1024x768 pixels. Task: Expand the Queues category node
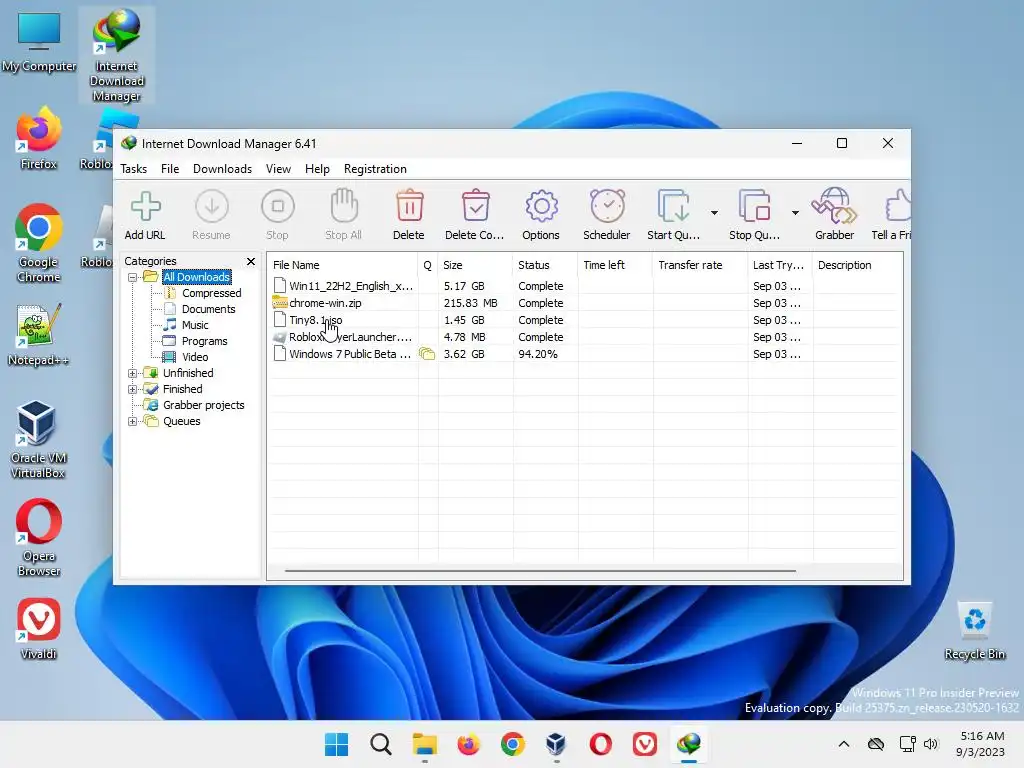(133, 421)
